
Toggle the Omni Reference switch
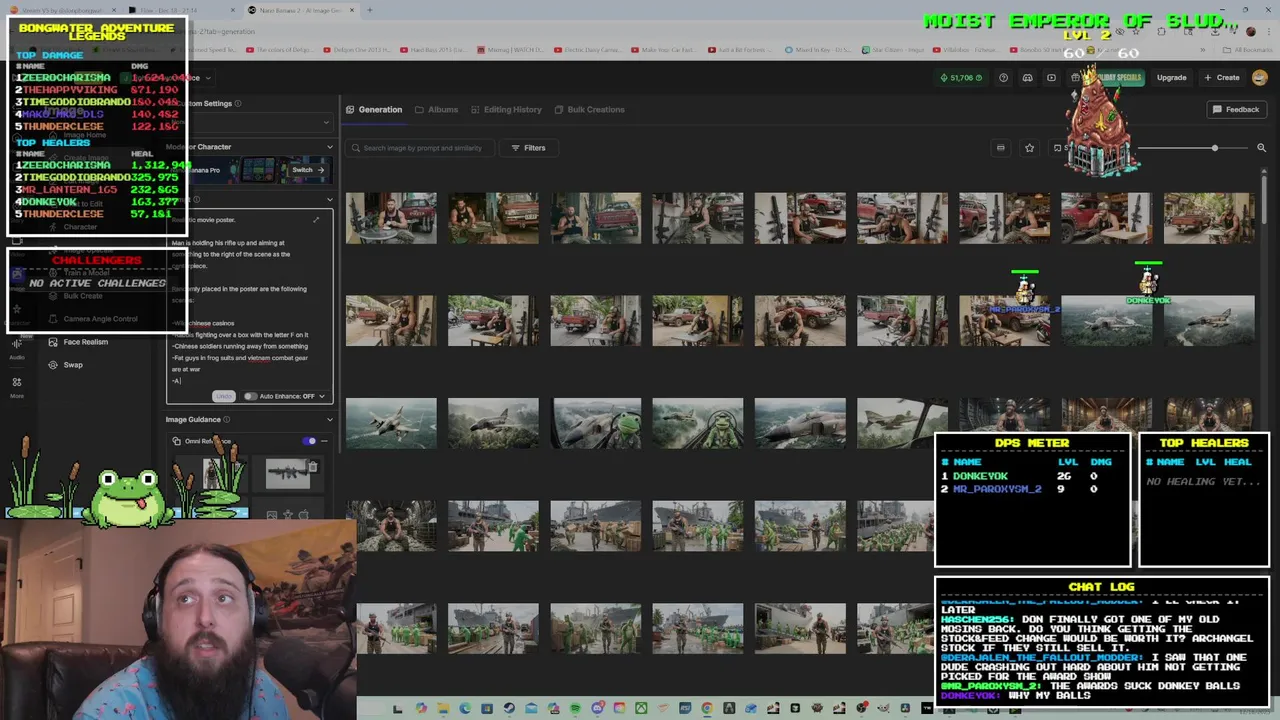tap(310, 441)
